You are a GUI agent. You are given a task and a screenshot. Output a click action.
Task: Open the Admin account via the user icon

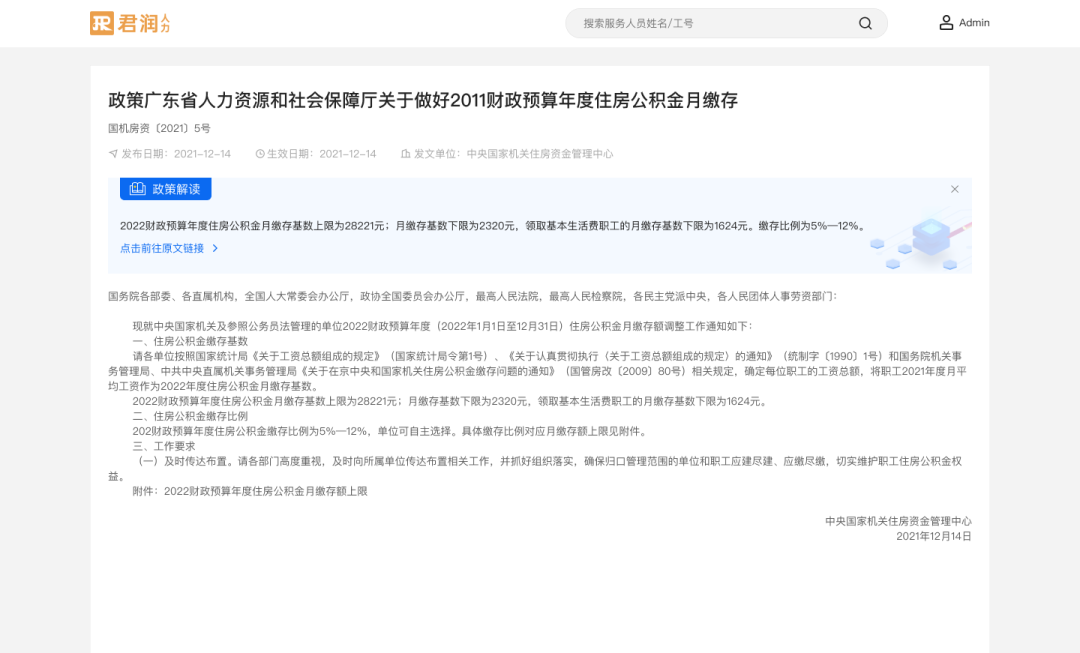point(947,22)
